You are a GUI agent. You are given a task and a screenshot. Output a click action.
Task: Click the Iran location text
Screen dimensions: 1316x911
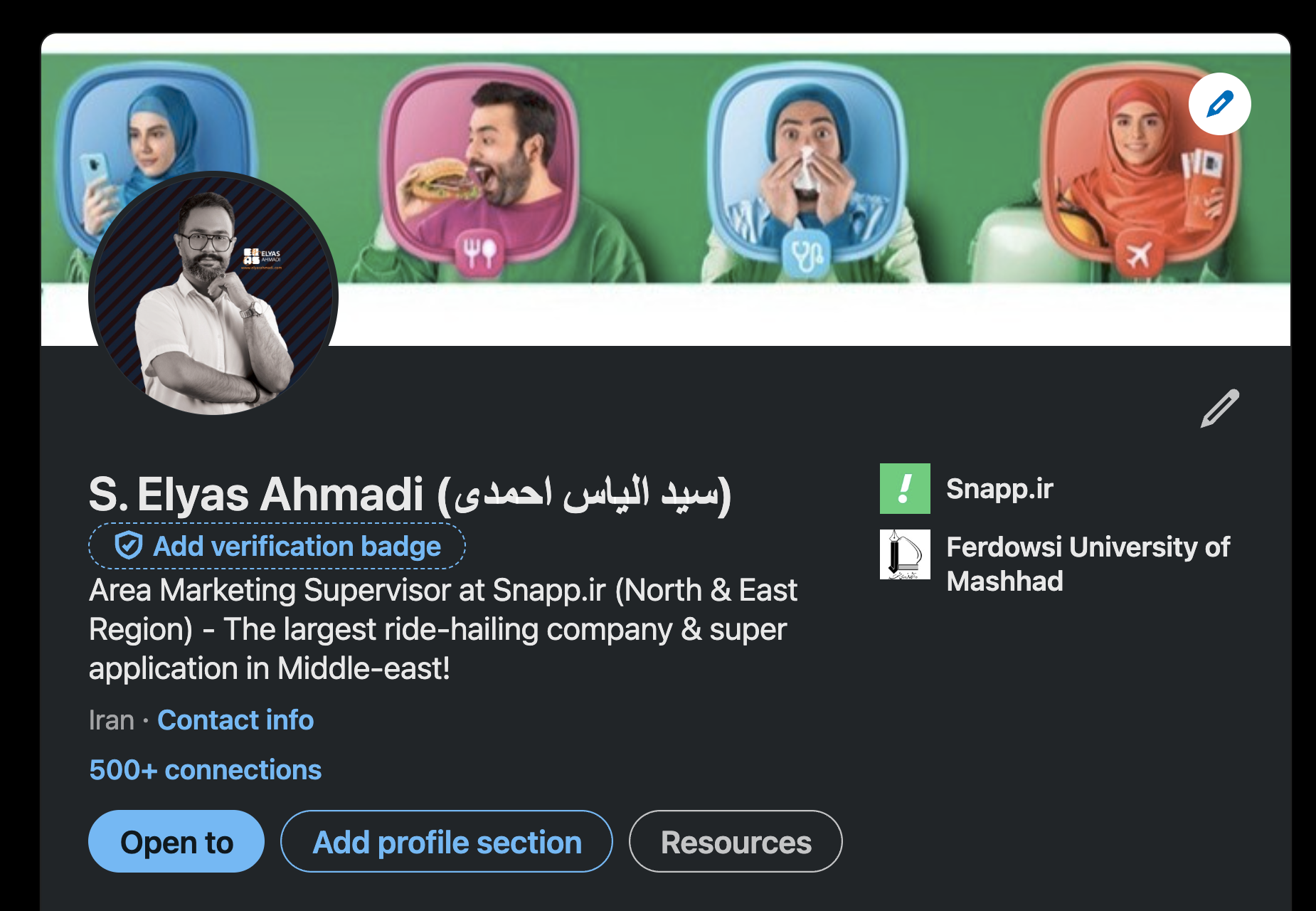coord(112,720)
